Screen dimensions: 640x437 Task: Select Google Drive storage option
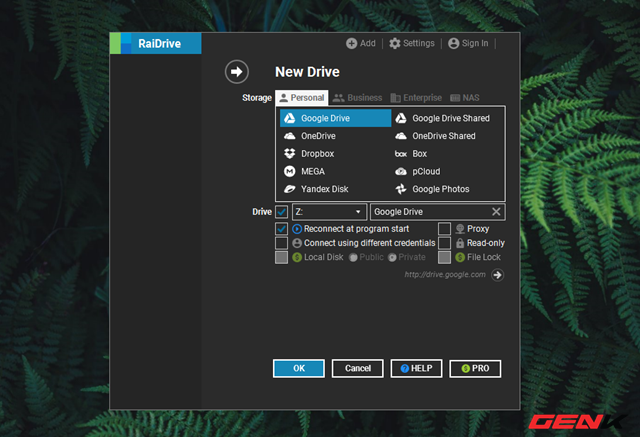(x=336, y=118)
